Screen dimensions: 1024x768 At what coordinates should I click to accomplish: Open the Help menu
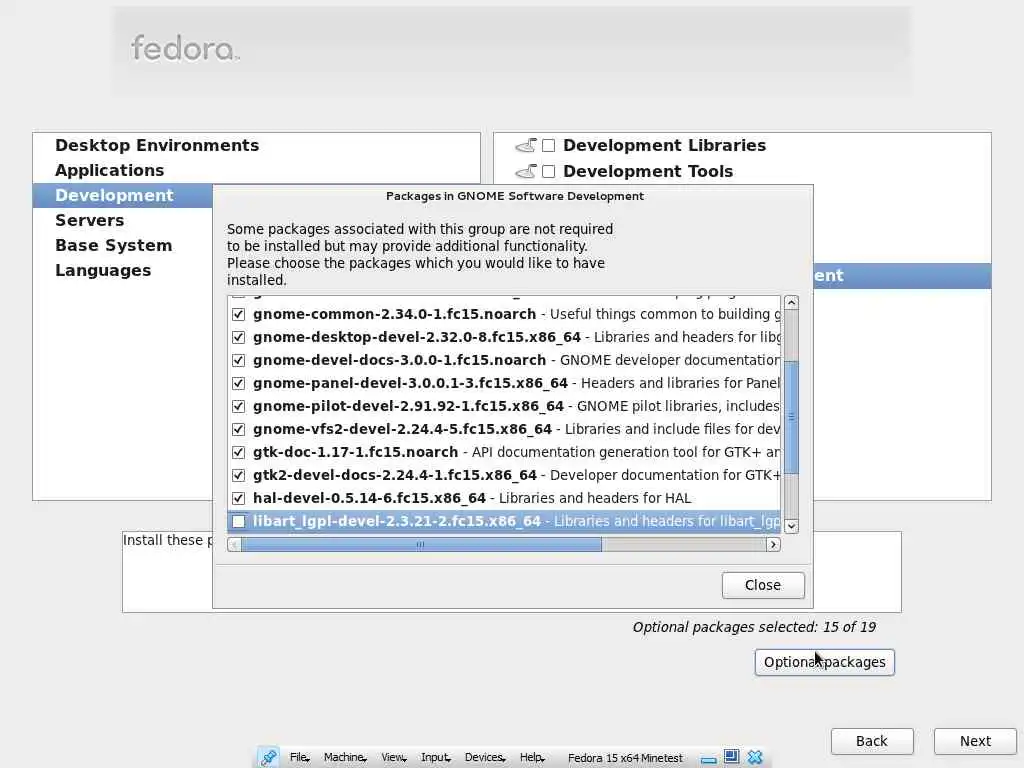click(x=532, y=757)
